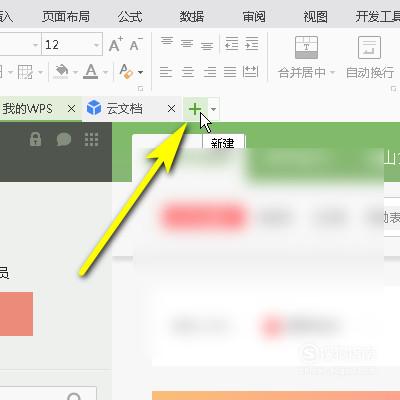The width and height of the screenshot is (400, 400).
Task: Open the 公式 ribbon tab
Action: click(x=130, y=16)
